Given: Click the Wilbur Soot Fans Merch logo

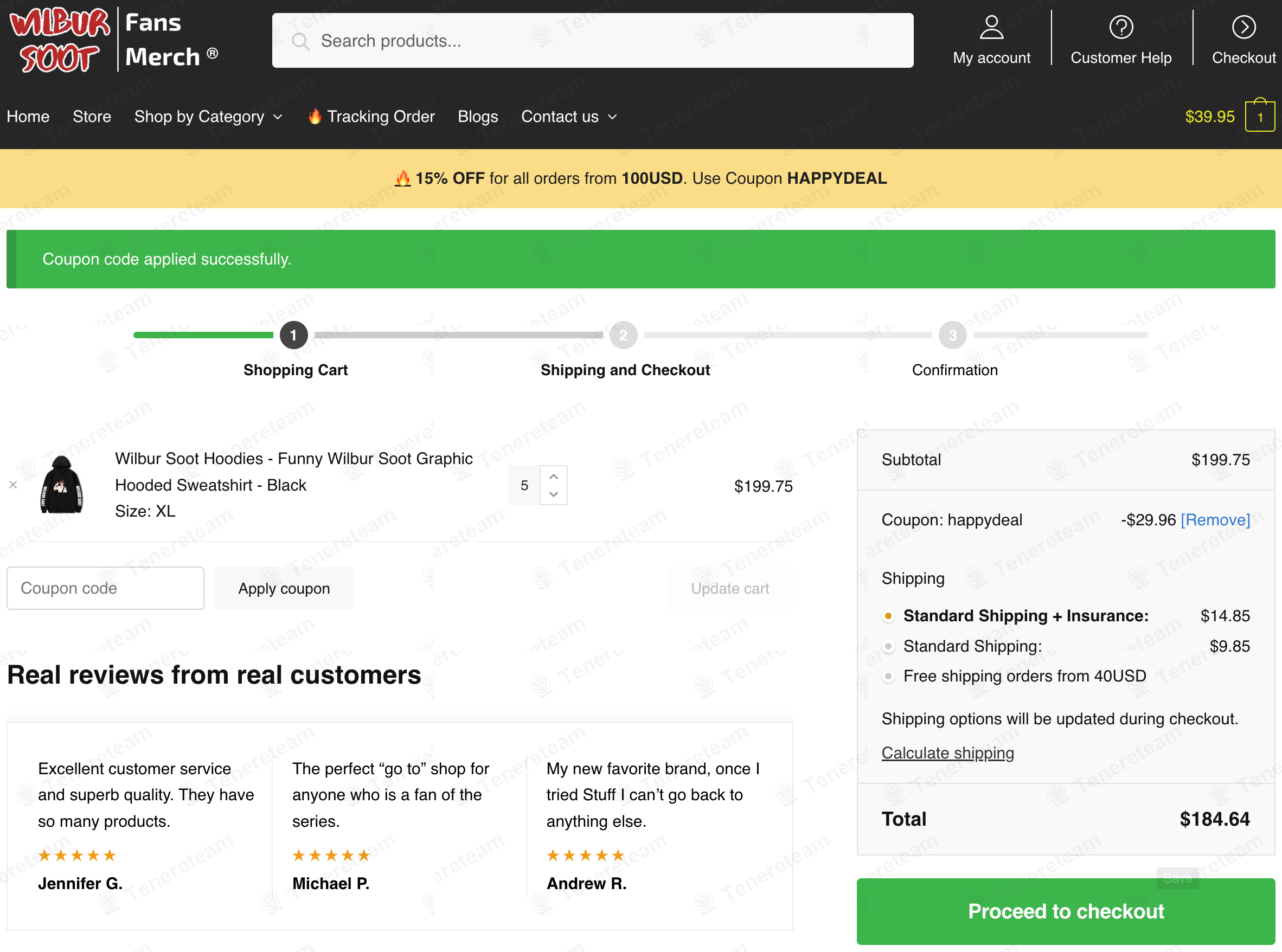Looking at the screenshot, I should point(114,40).
